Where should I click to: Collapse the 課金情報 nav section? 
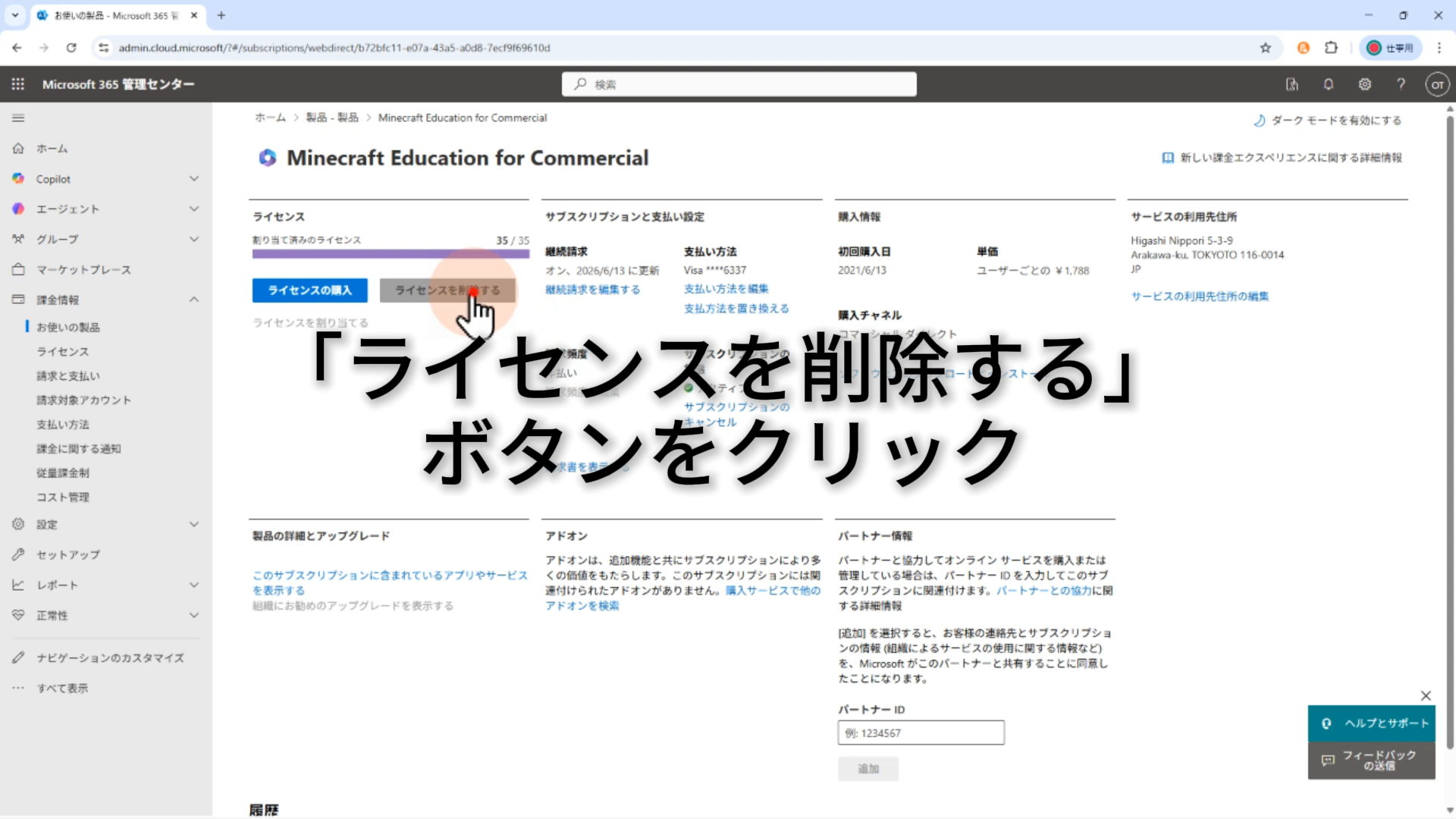(194, 300)
